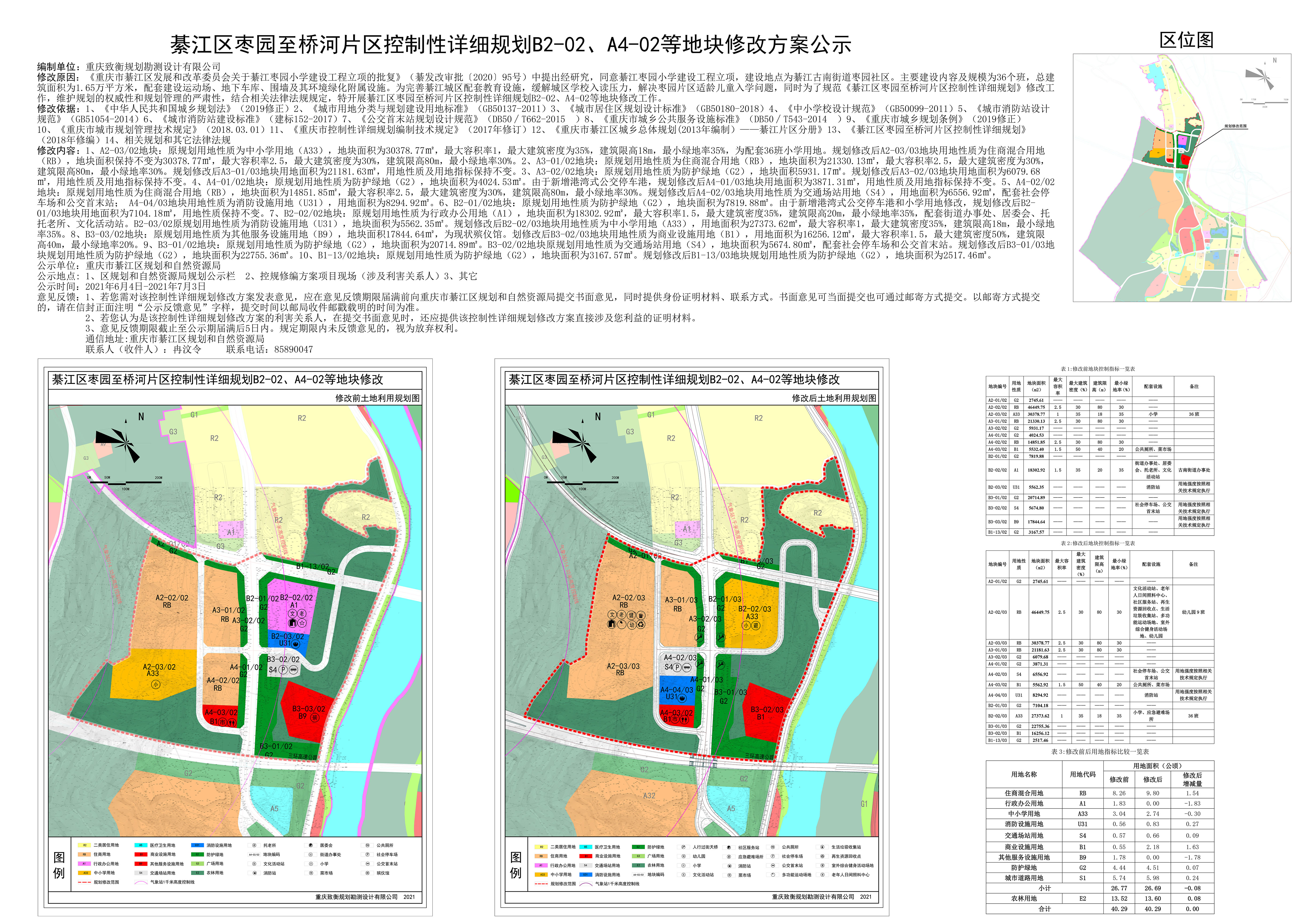Click the A33 orange swatch in right legend
The width and height of the screenshot is (1307, 924).
[x=541, y=874]
